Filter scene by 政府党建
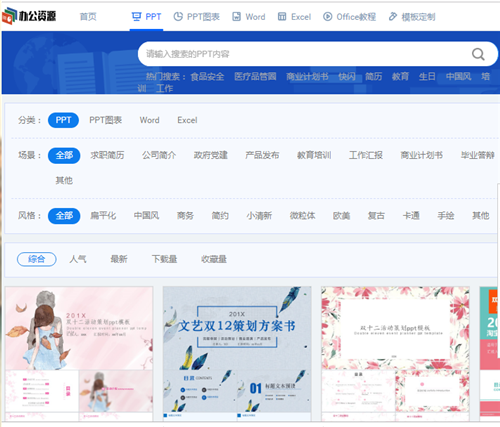The image size is (500, 427). click(211, 155)
